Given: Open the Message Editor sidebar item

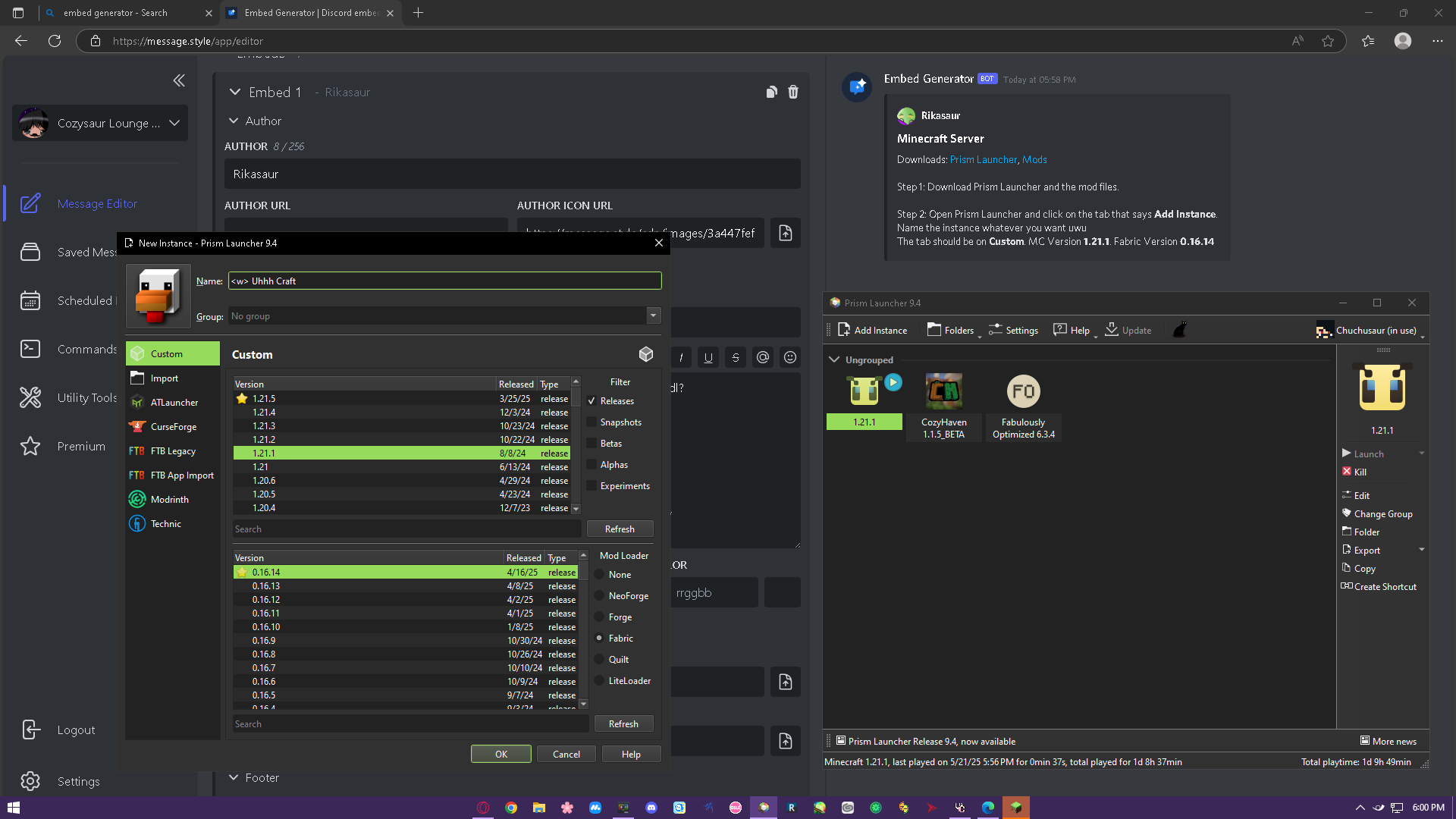Looking at the screenshot, I should click(x=97, y=204).
